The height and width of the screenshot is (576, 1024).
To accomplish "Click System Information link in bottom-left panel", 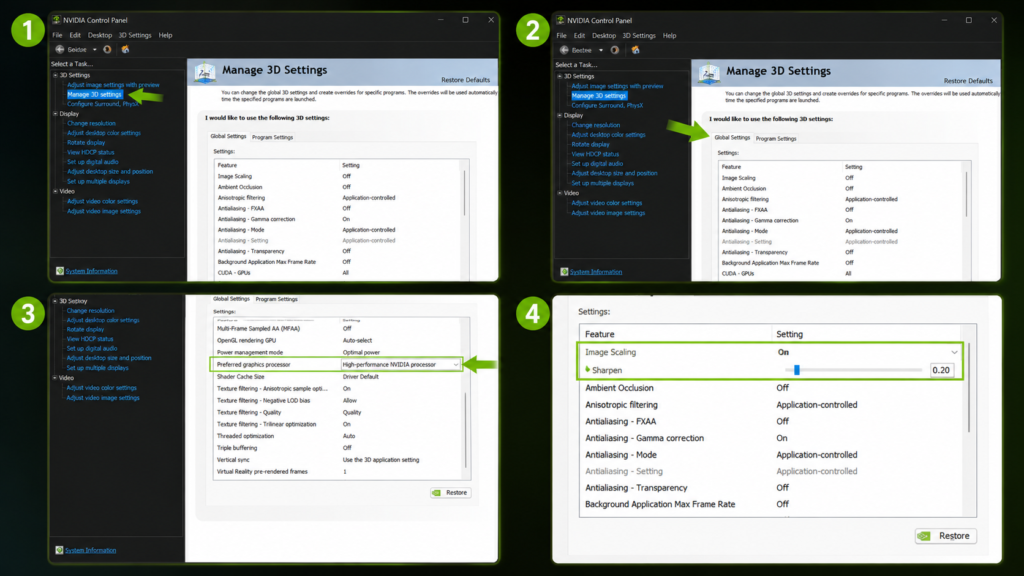I will coord(91,550).
